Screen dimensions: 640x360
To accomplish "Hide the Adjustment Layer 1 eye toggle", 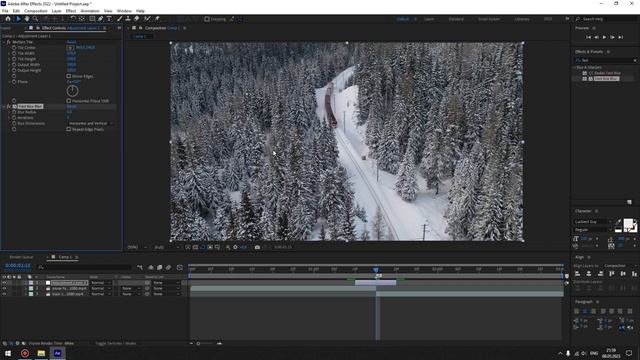I will pos(4,282).
